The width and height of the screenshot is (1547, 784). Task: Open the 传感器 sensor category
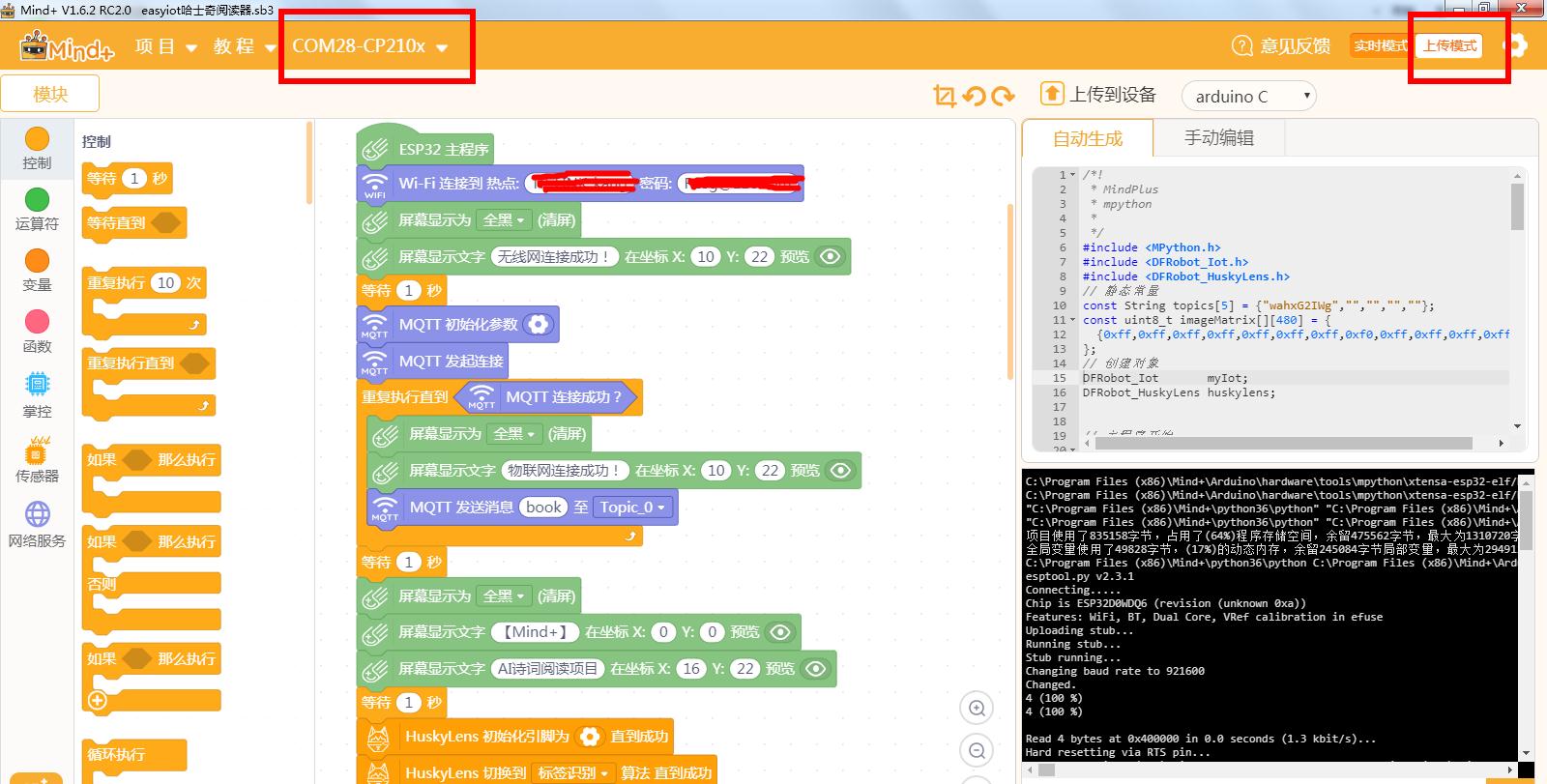pyautogui.click(x=37, y=450)
